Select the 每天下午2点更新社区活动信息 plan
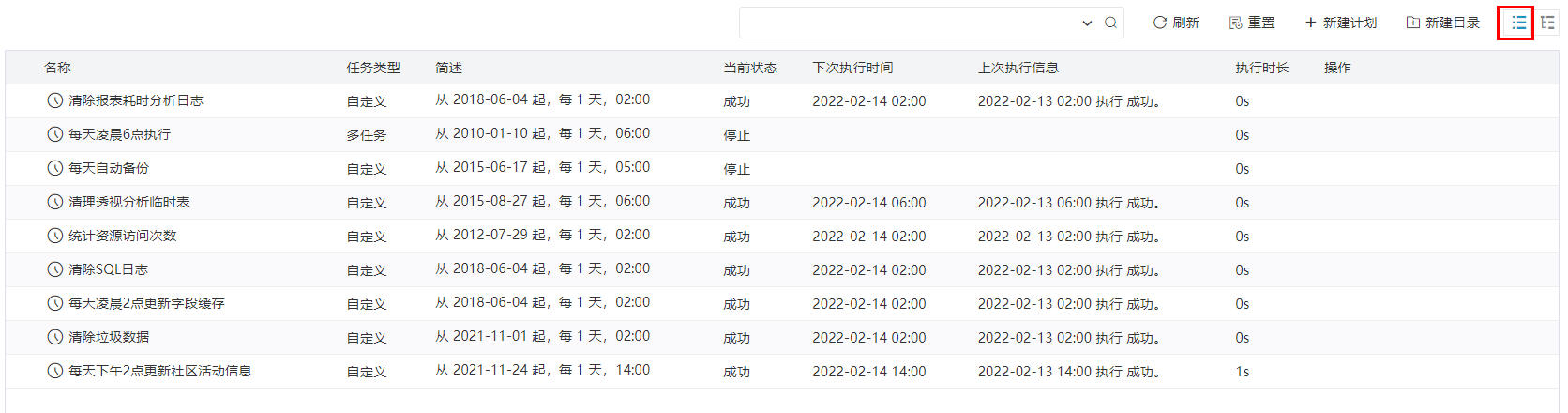Image resolution: width=1568 pixels, height=413 pixels. [x=159, y=371]
